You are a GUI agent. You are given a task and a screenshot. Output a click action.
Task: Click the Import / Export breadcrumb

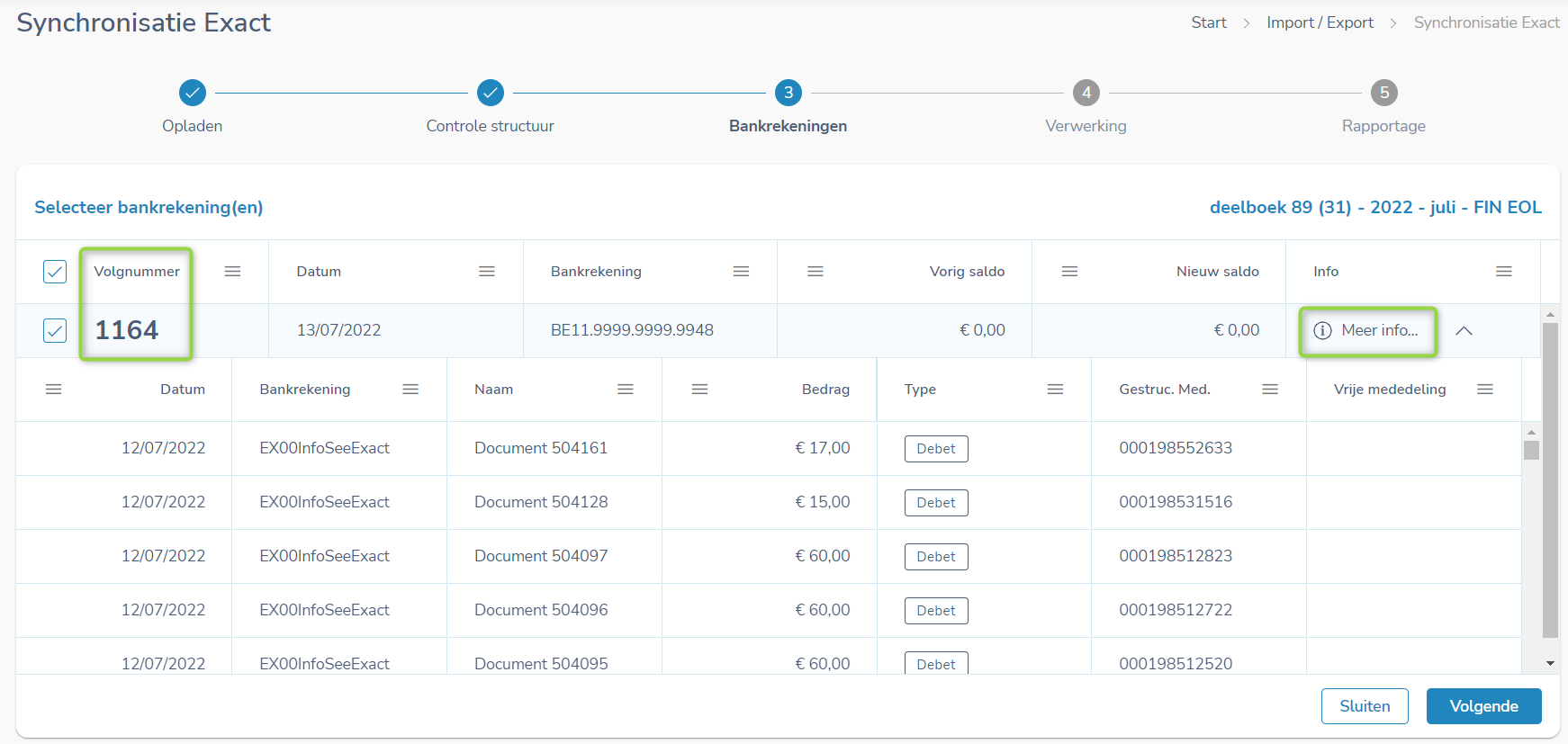[x=1320, y=22]
